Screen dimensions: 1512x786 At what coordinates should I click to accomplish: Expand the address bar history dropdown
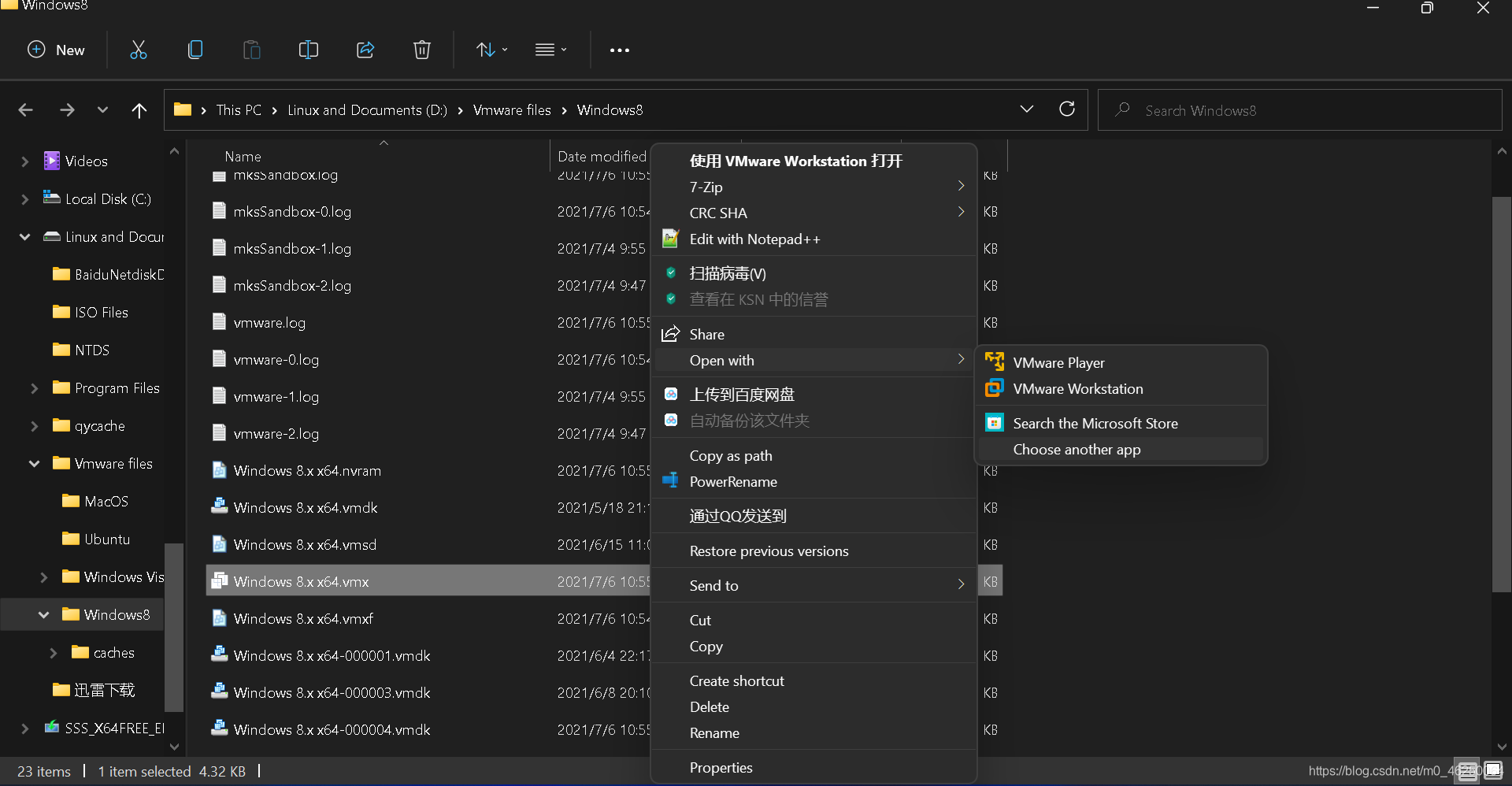click(1027, 109)
